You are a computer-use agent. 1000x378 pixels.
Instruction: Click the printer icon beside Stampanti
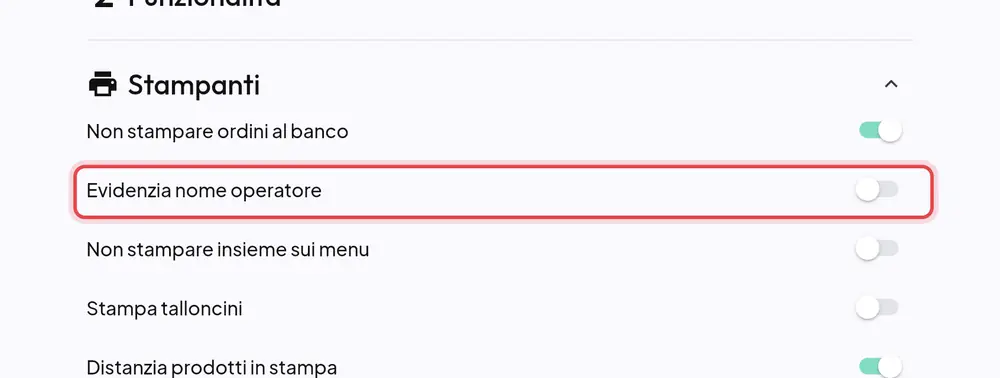[103, 84]
